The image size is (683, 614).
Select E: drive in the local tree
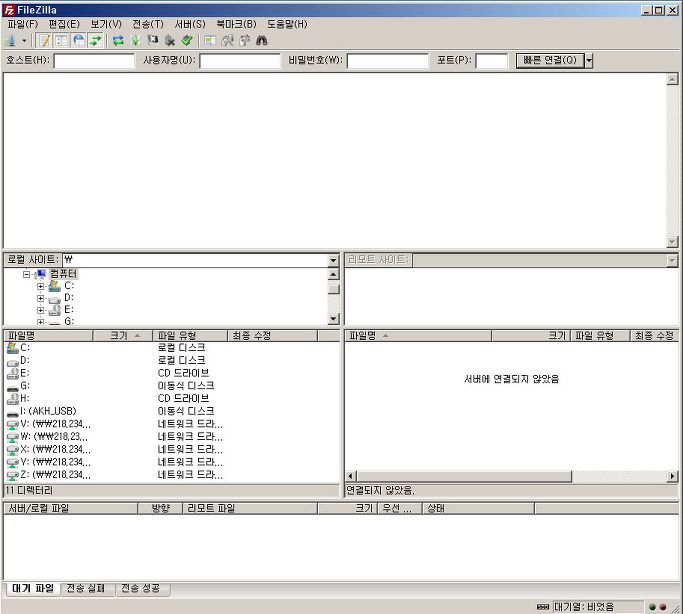click(x=69, y=310)
